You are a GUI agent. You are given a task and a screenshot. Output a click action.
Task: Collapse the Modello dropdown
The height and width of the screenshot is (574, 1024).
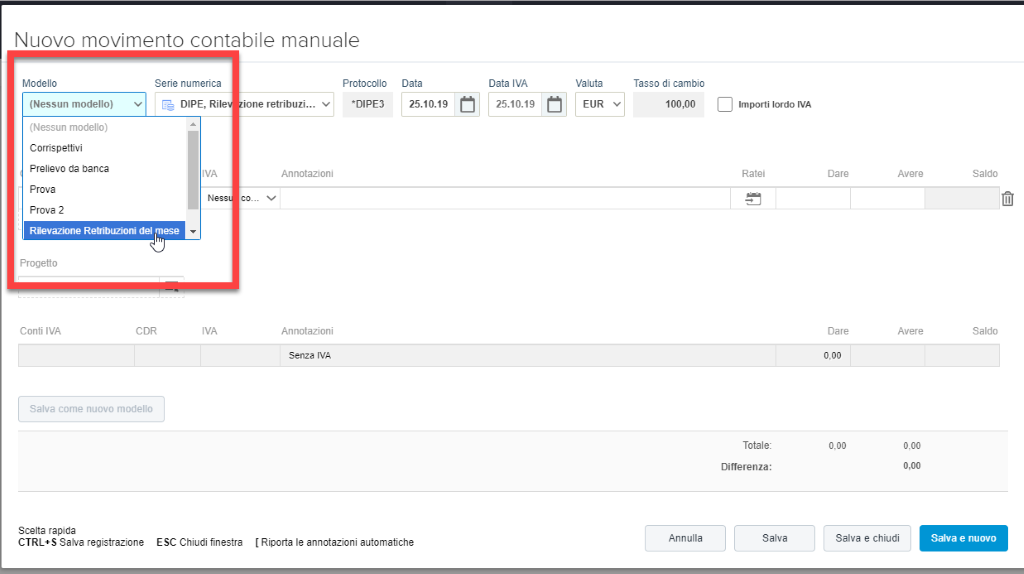(137, 104)
